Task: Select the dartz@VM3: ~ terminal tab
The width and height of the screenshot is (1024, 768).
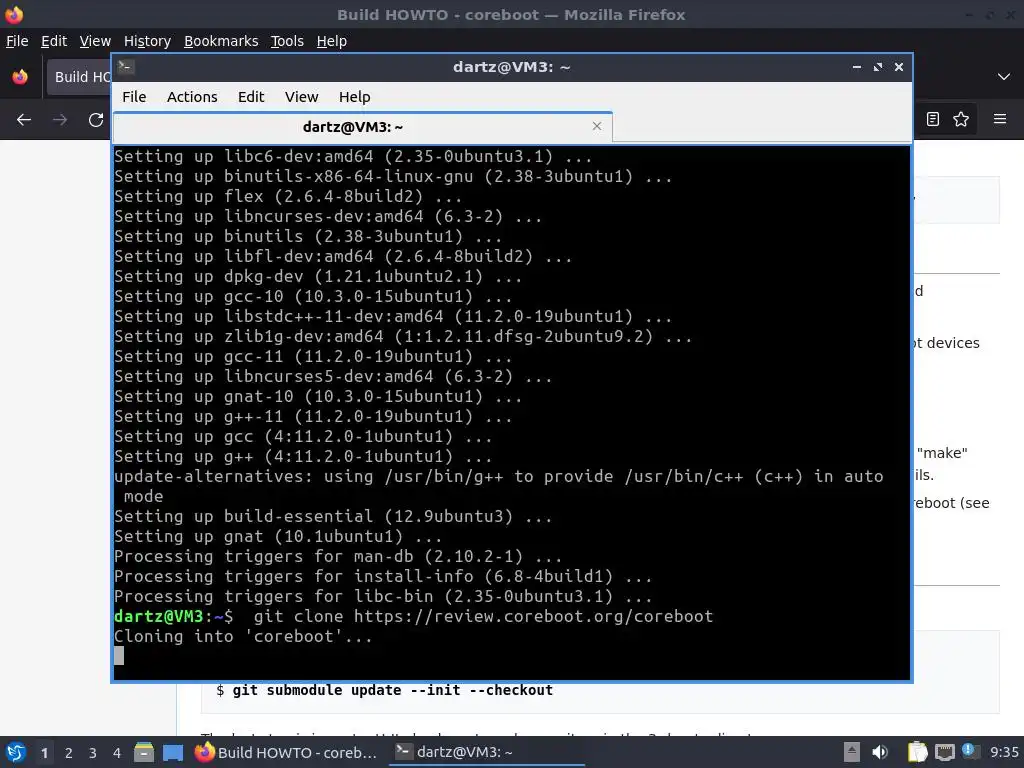Action: click(362, 127)
